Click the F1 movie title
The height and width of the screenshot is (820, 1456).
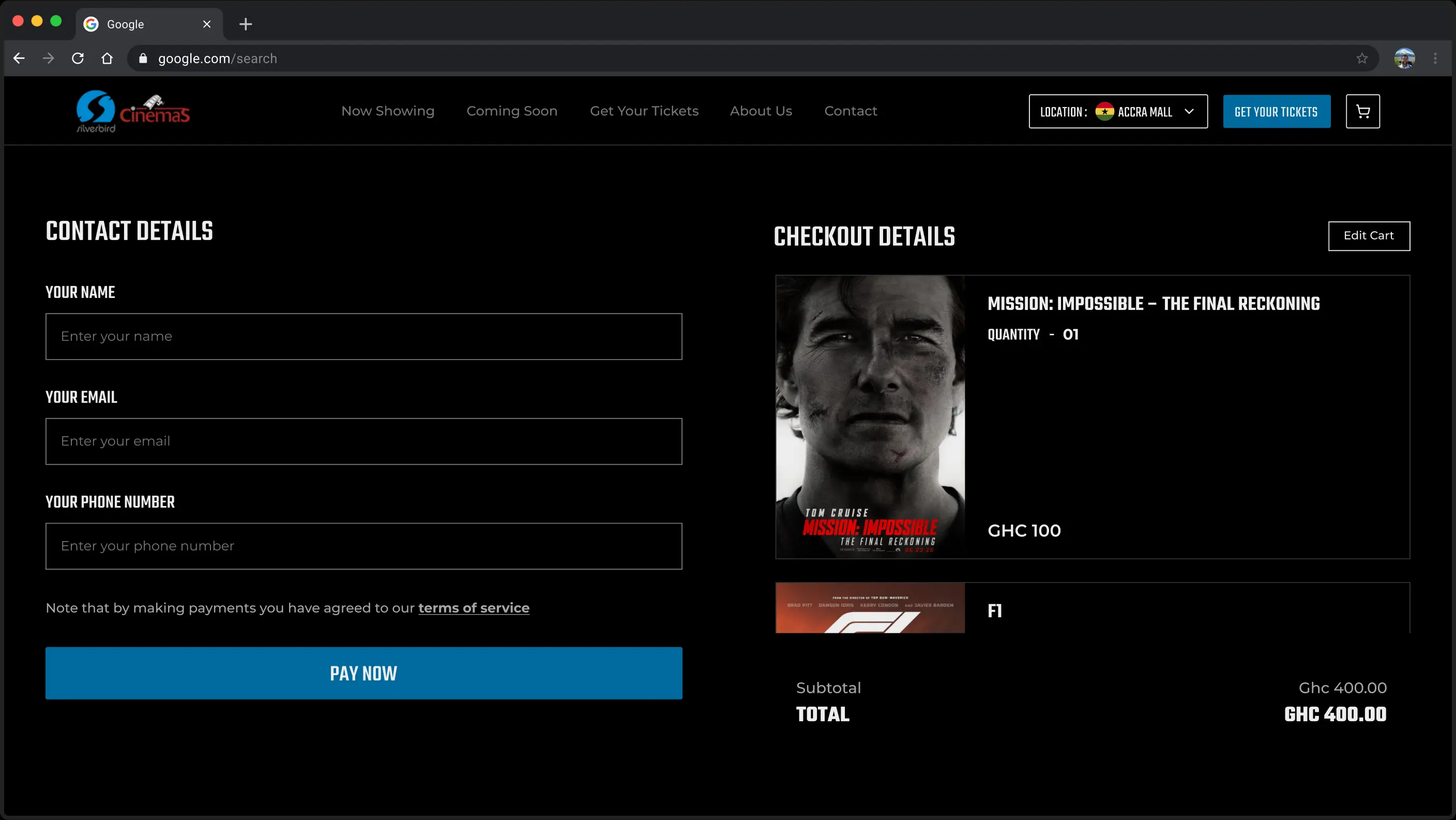(995, 611)
